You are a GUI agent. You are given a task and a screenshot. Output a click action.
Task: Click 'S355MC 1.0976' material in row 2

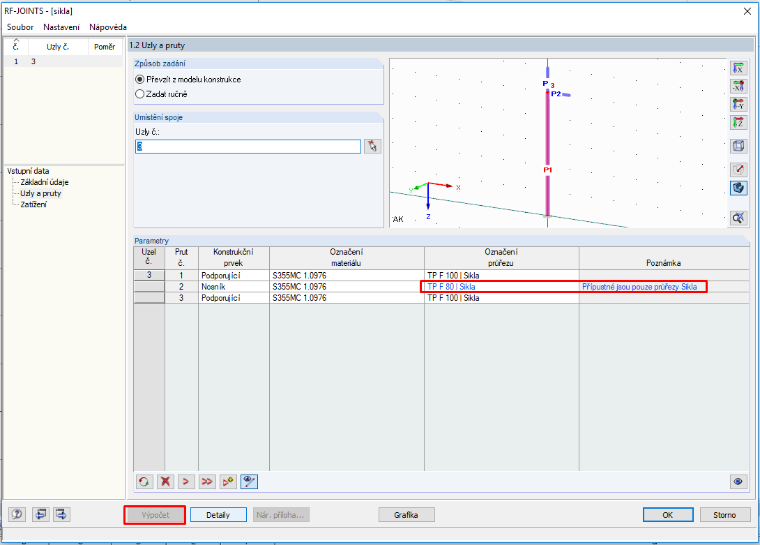pos(347,287)
